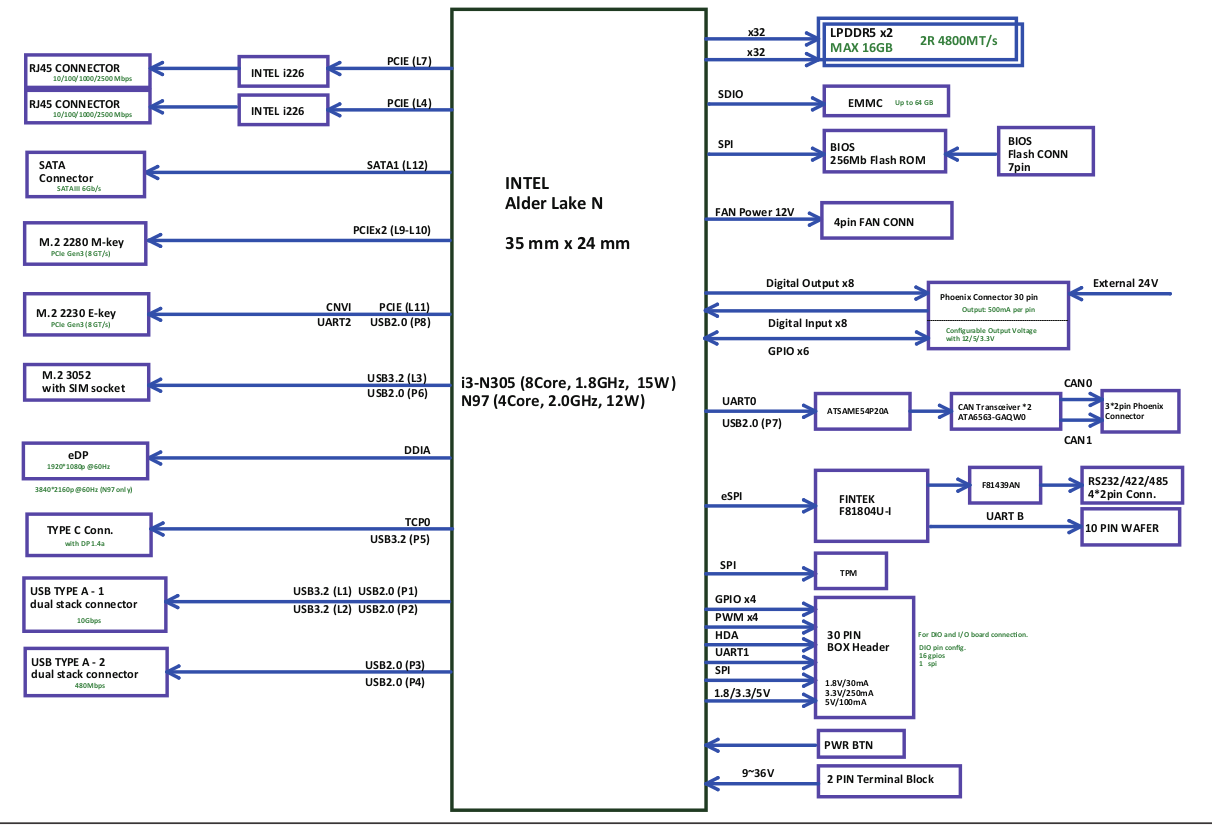Click the TPM block
The height and width of the screenshot is (831, 1212).
(x=851, y=571)
